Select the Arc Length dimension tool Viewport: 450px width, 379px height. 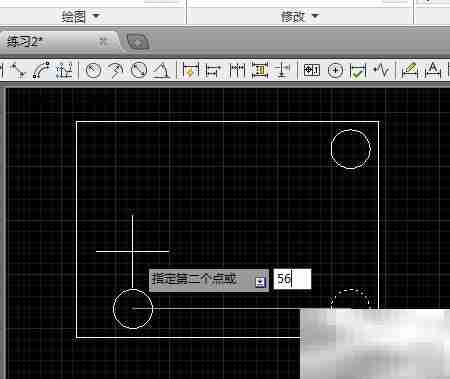tap(40, 70)
